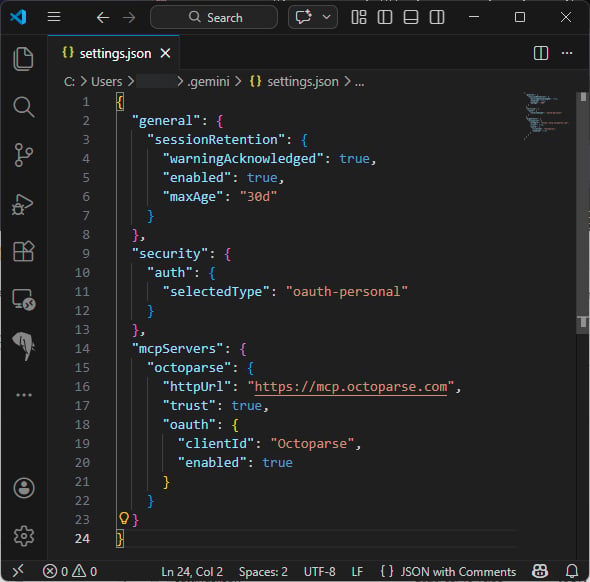Viewport: 590px width, 582px height.
Task: Open editor More Actions ellipsis
Action: (x=567, y=53)
